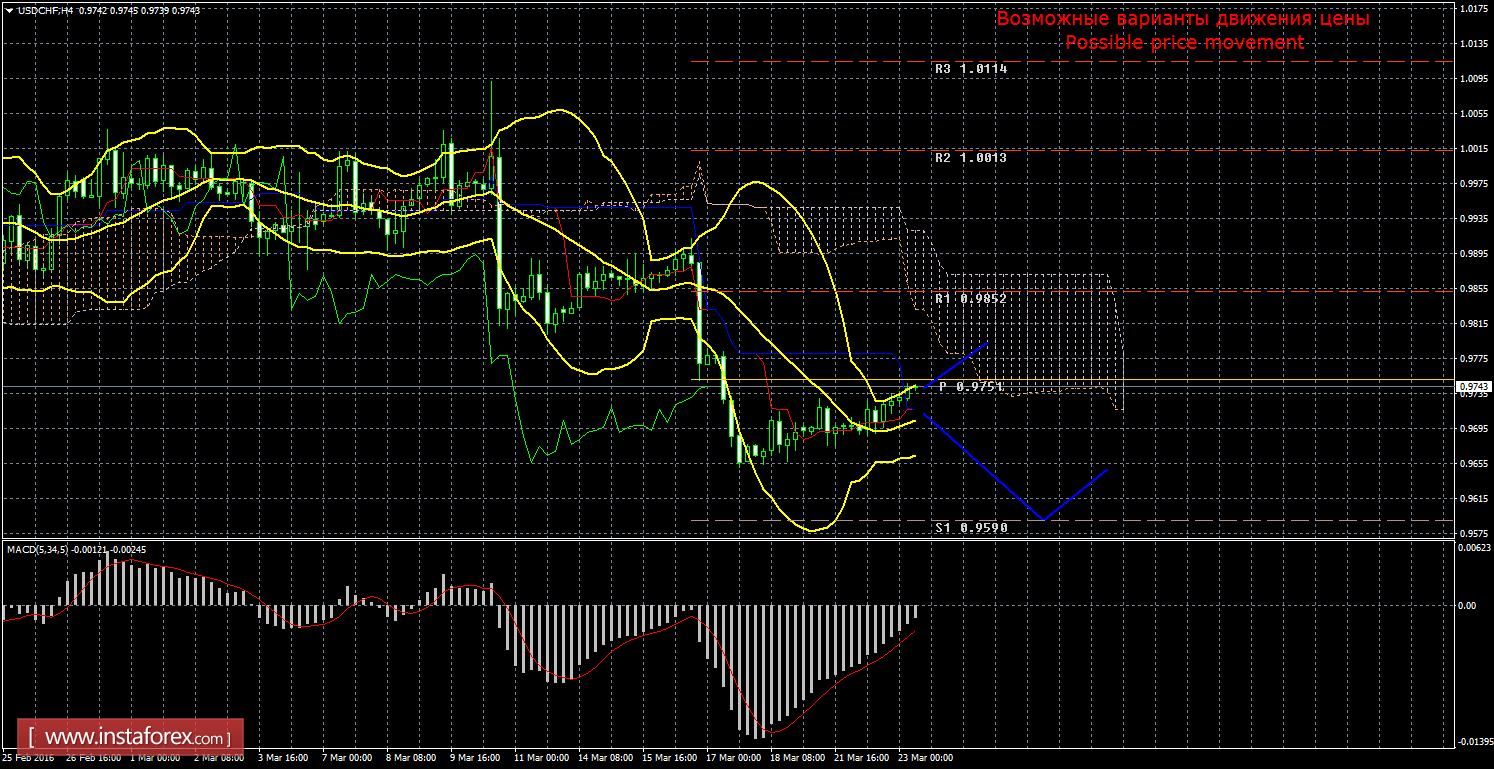This screenshot has height=769, width=1494.
Task: Click MACD scale value 0.00623
Action: coord(1474,548)
